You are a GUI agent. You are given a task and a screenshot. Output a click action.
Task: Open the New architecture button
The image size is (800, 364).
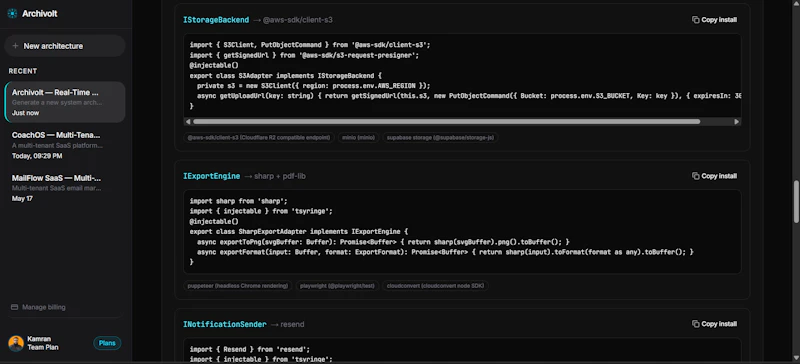pyautogui.click(x=65, y=46)
